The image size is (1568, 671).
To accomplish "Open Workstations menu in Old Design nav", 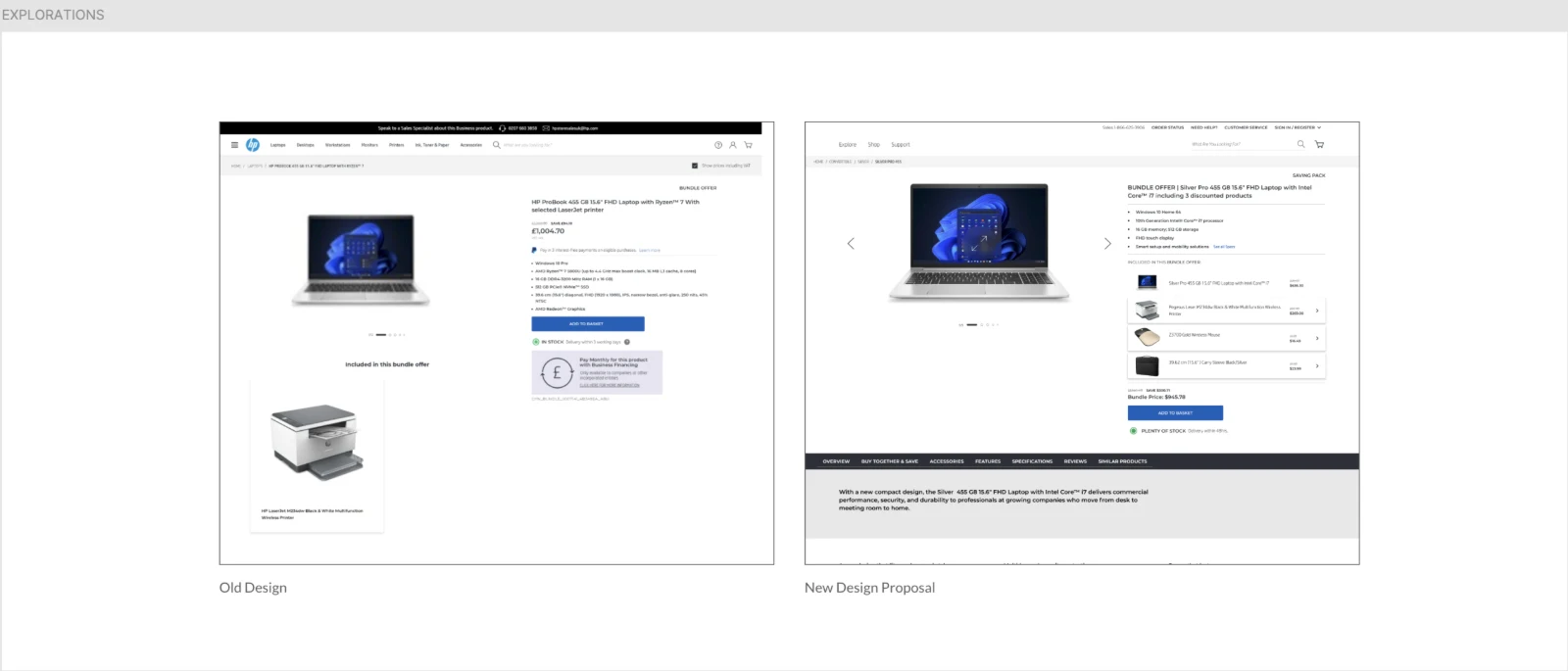I will click(337, 145).
